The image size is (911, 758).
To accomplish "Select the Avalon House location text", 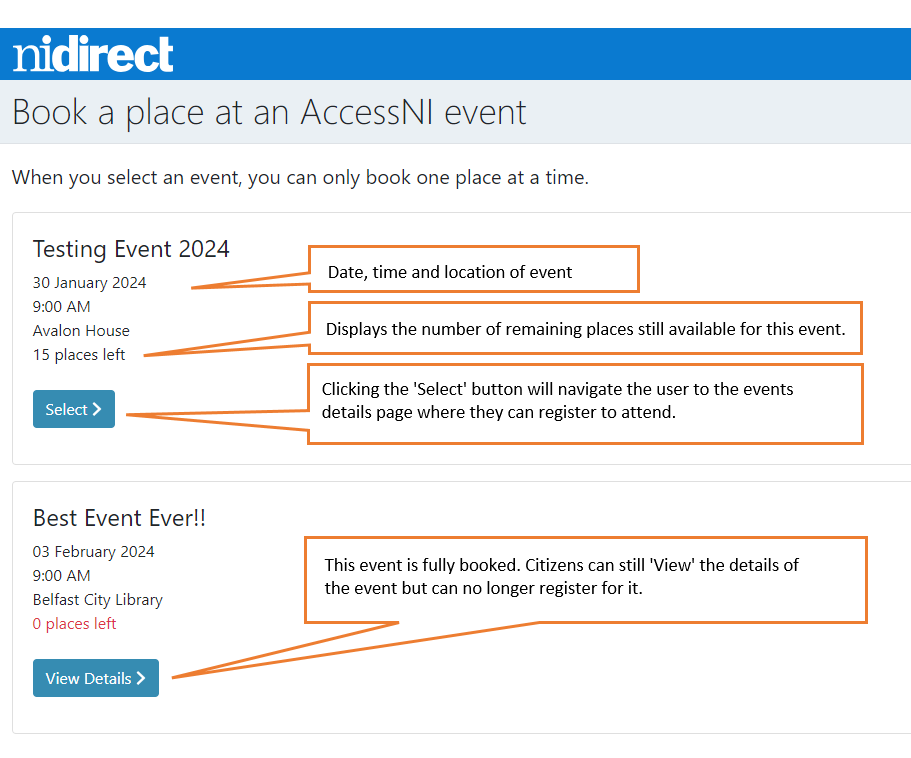I will 81,330.
